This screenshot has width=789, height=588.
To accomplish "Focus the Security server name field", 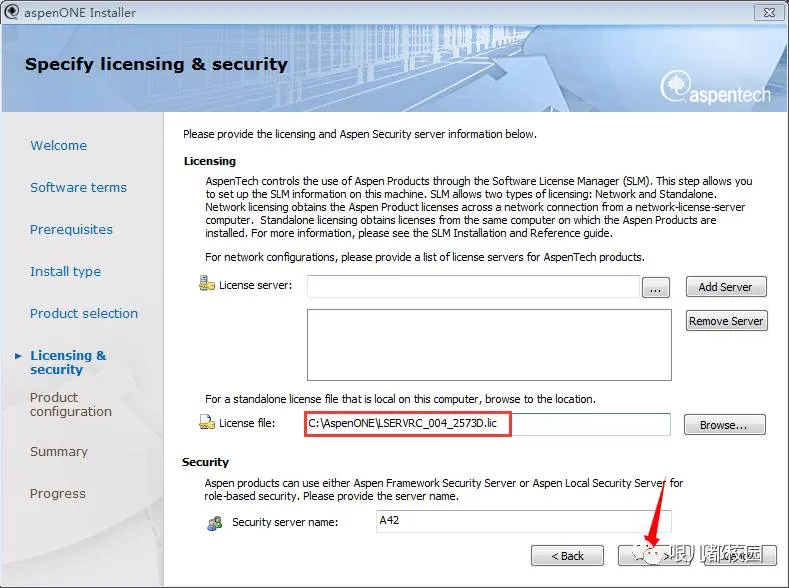I will coord(523,521).
